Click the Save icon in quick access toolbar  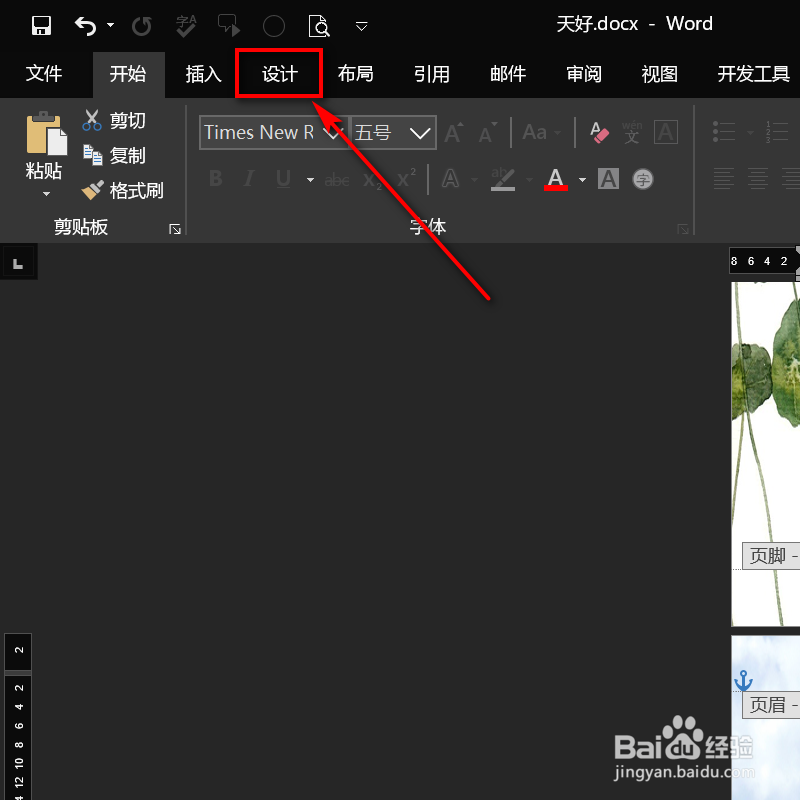pos(41,26)
